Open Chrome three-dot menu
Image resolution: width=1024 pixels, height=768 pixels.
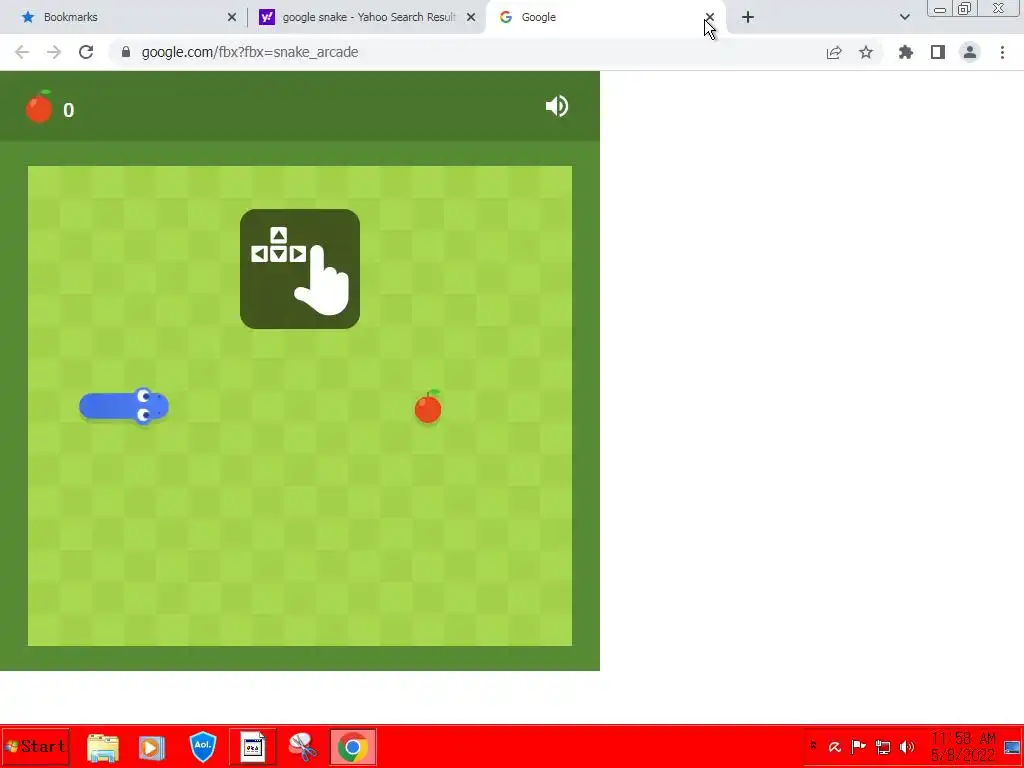click(x=1002, y=52)
